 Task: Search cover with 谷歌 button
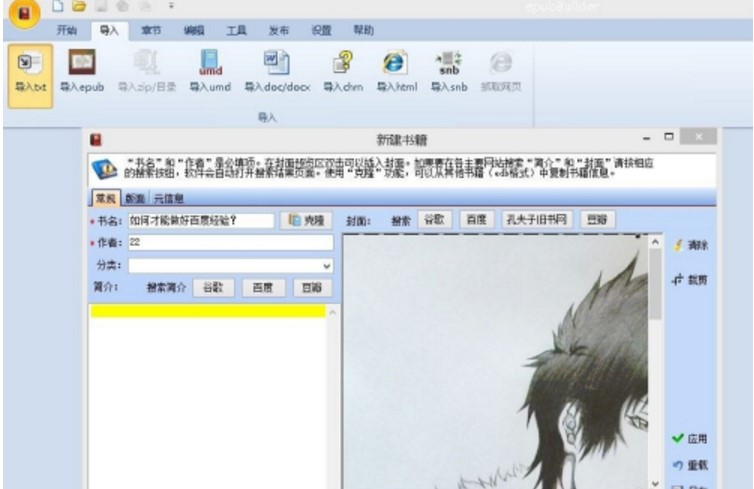(434, 220)
